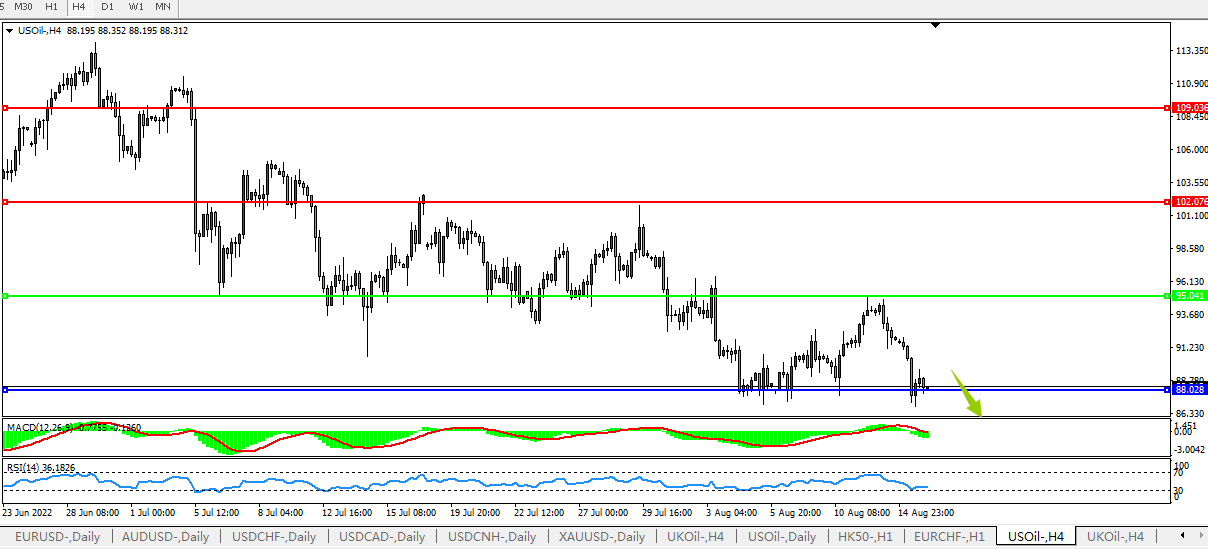Open the XAUUSD-,Daily chart tab
Viewport: 1208px width, 549px height.
[x=602, y=537]
